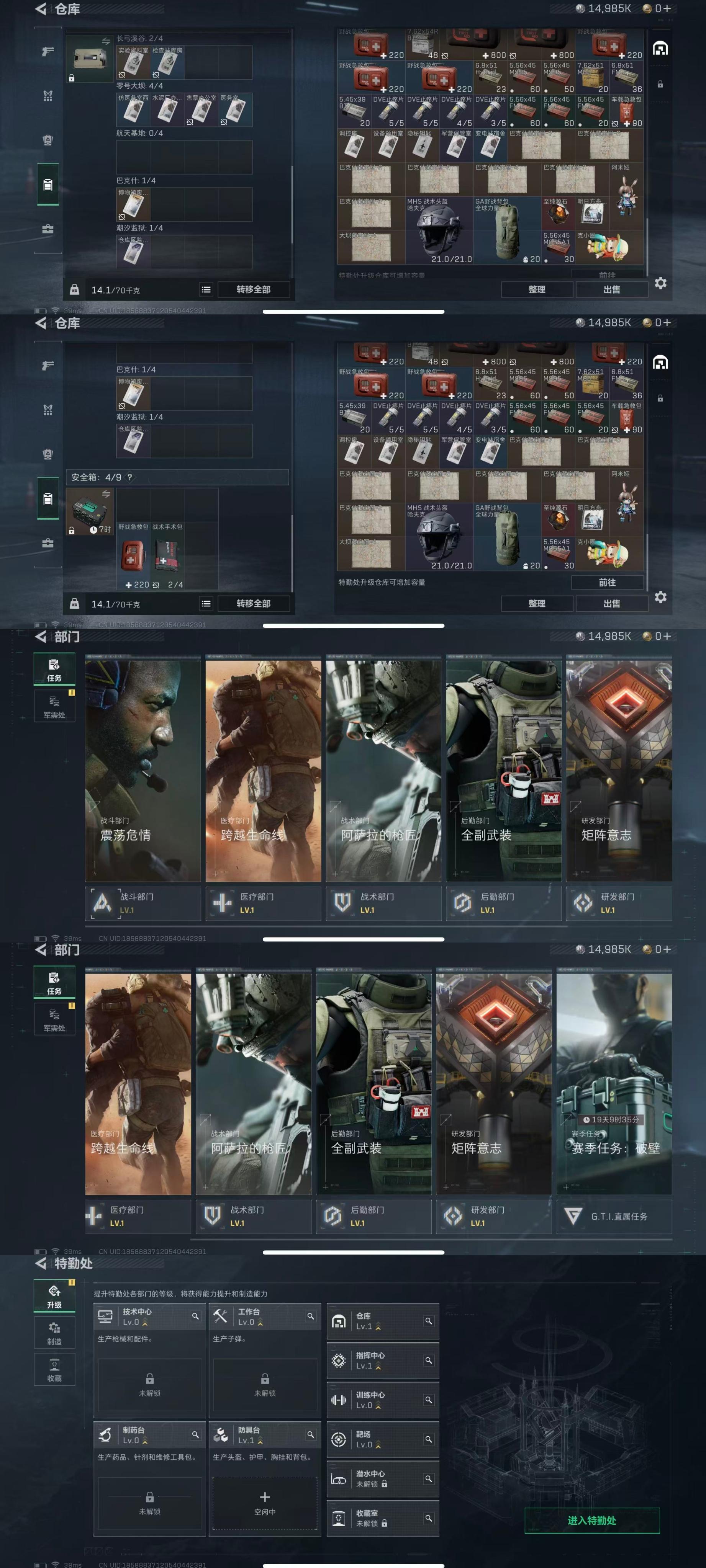Image resolution: width=706 pixels, height=1568 pixels.
Task: Click 转移全部 on the 长弓溪谷 warehouse screen
Action: point(254,290)
